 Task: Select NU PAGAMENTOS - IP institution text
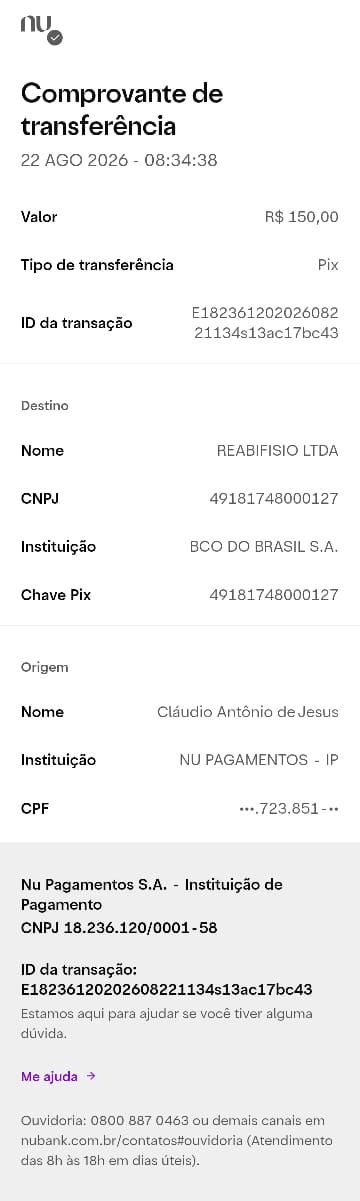pyautogui.click(x=259, y=760)
